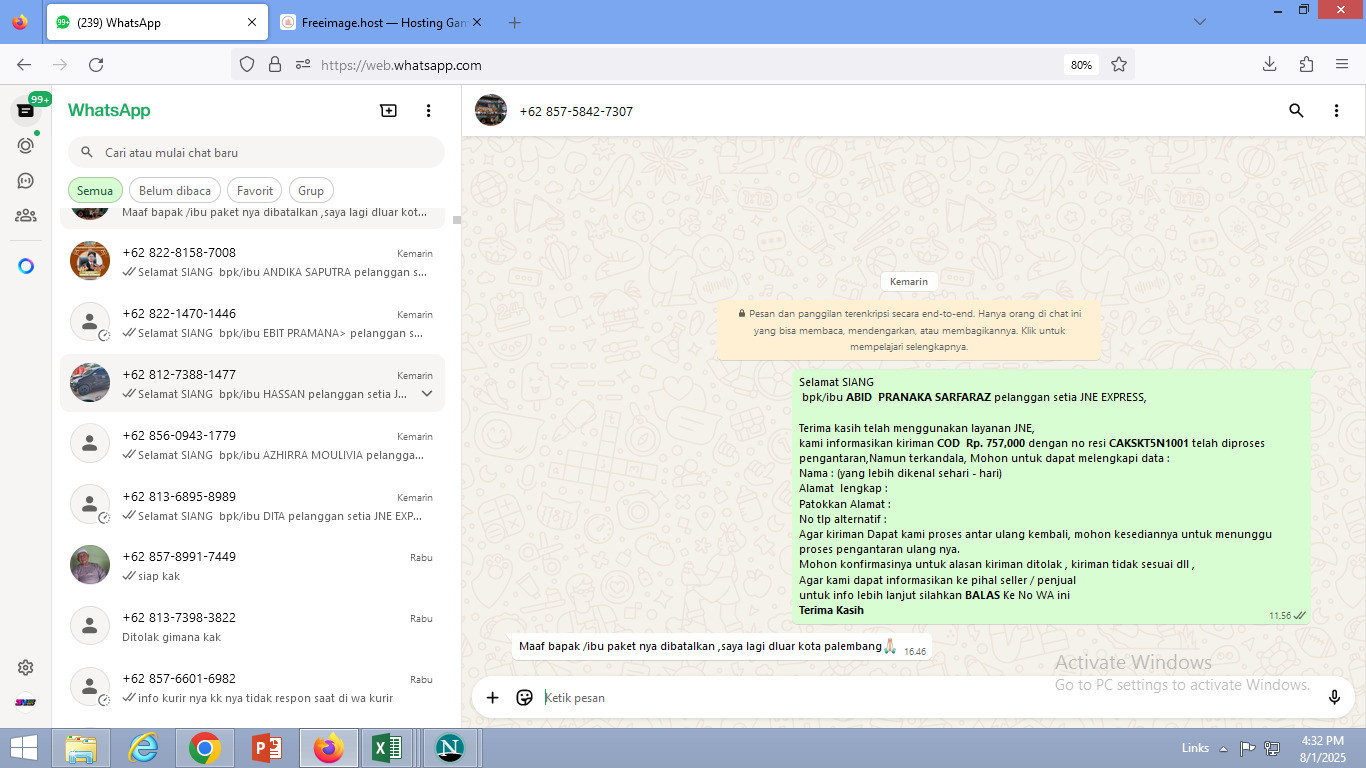This screenshot has height=768, width=1366.
Task: Click the taskbar clock showing 4:32 PM
Action: pos(1322,748)
